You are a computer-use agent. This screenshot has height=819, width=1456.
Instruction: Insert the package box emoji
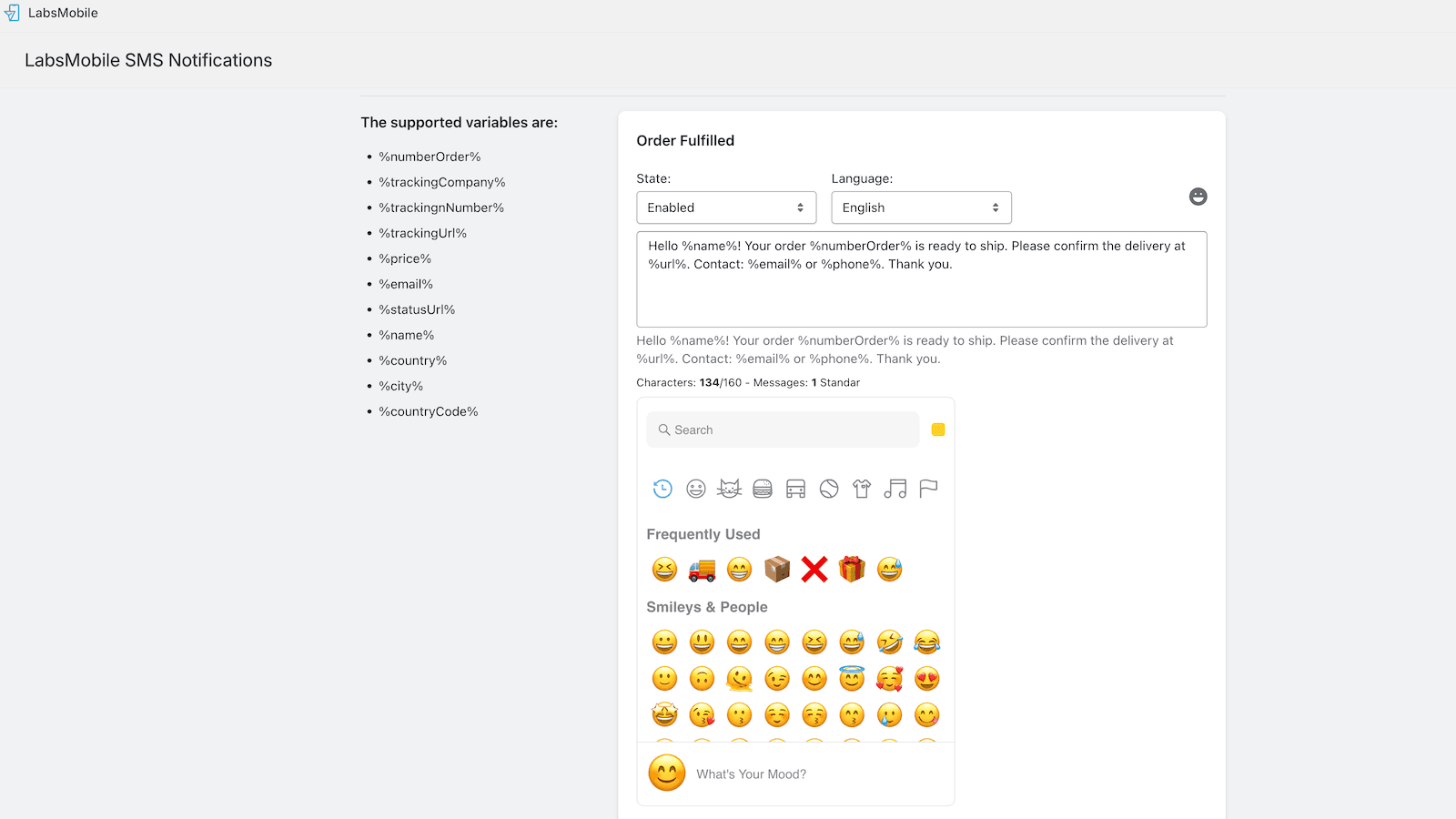point(777,570)
